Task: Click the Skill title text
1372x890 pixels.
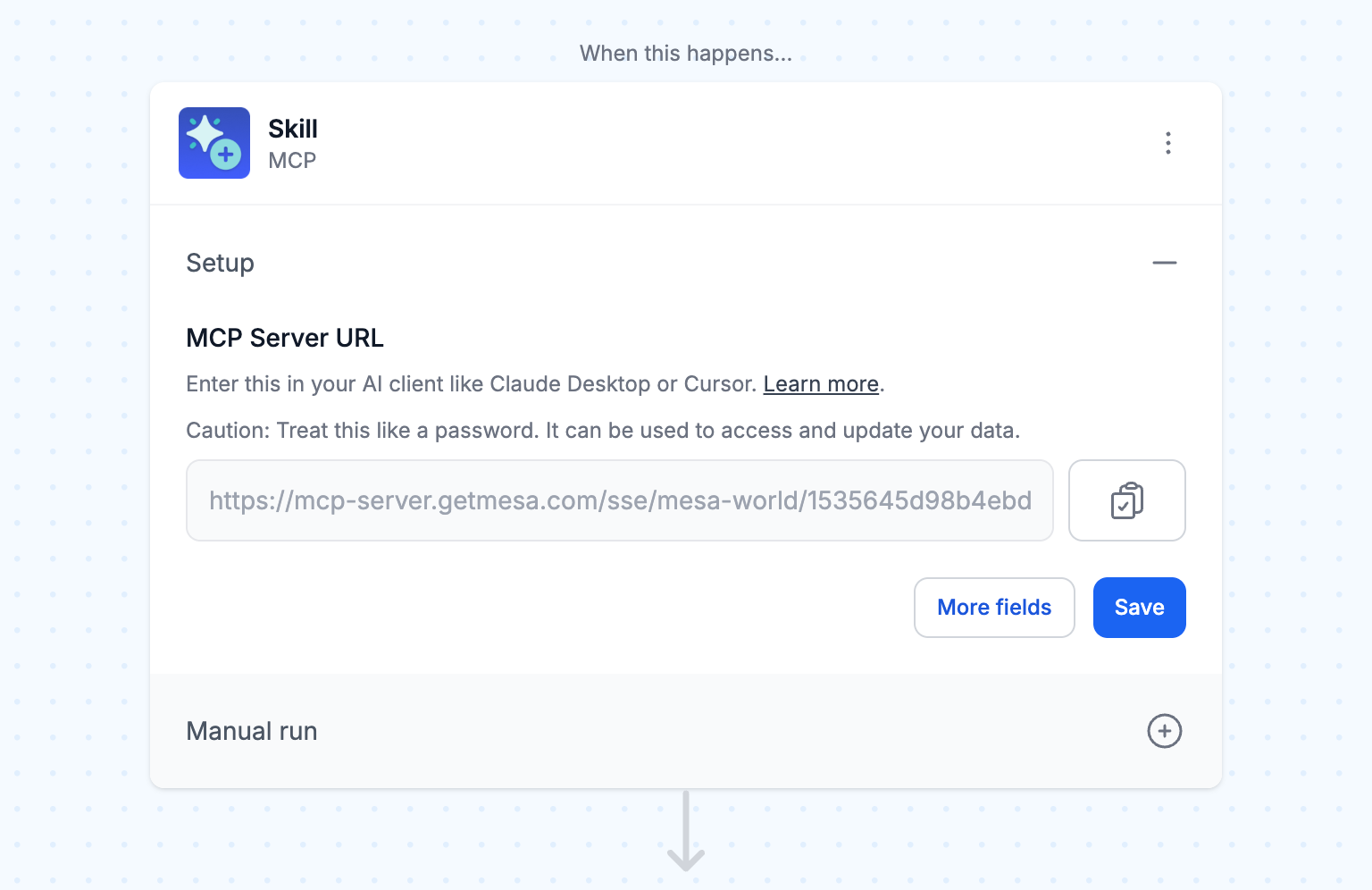Action: click(x=293, y=129)
